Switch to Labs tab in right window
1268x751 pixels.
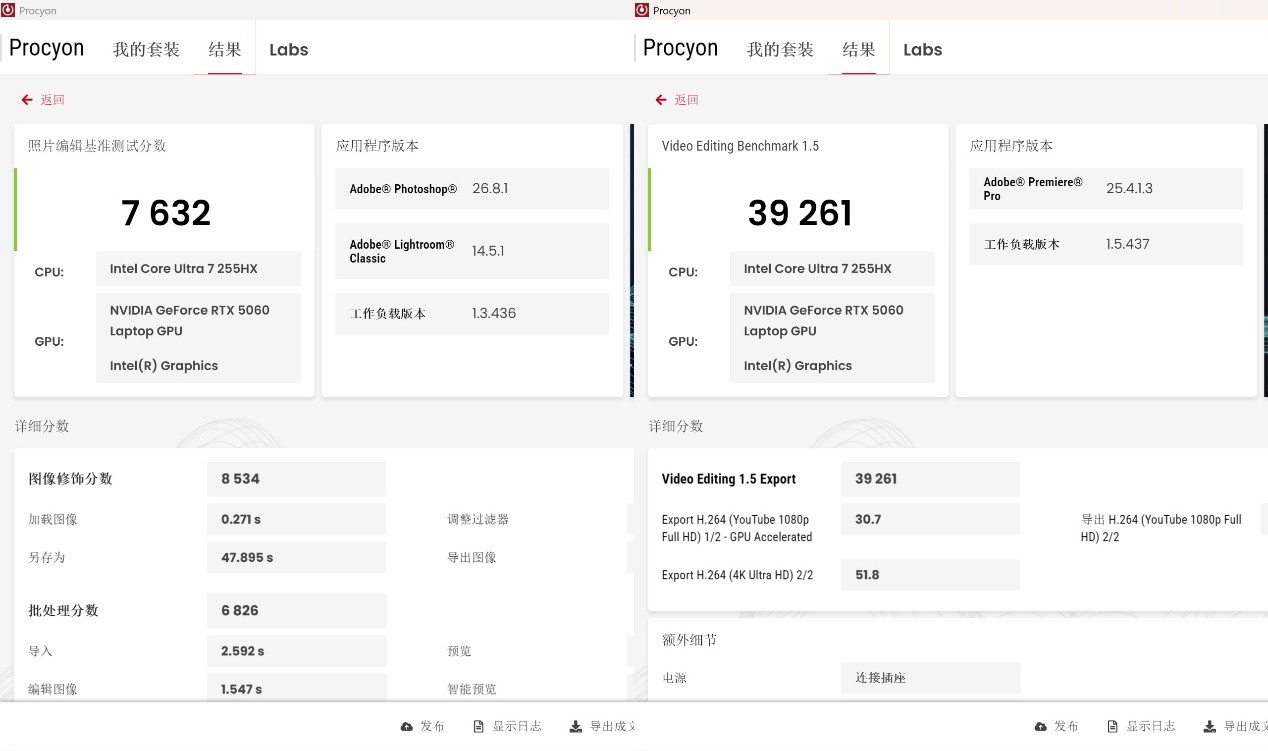pos(923,49)
